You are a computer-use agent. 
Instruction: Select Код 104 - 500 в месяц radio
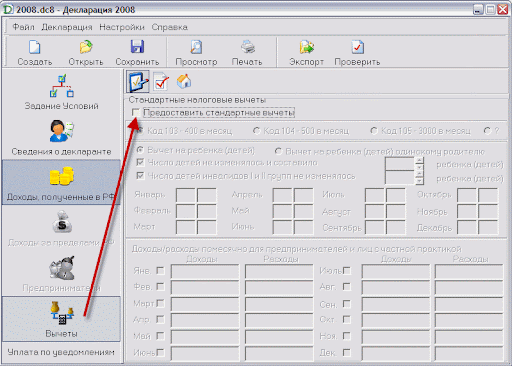[256, 131]
